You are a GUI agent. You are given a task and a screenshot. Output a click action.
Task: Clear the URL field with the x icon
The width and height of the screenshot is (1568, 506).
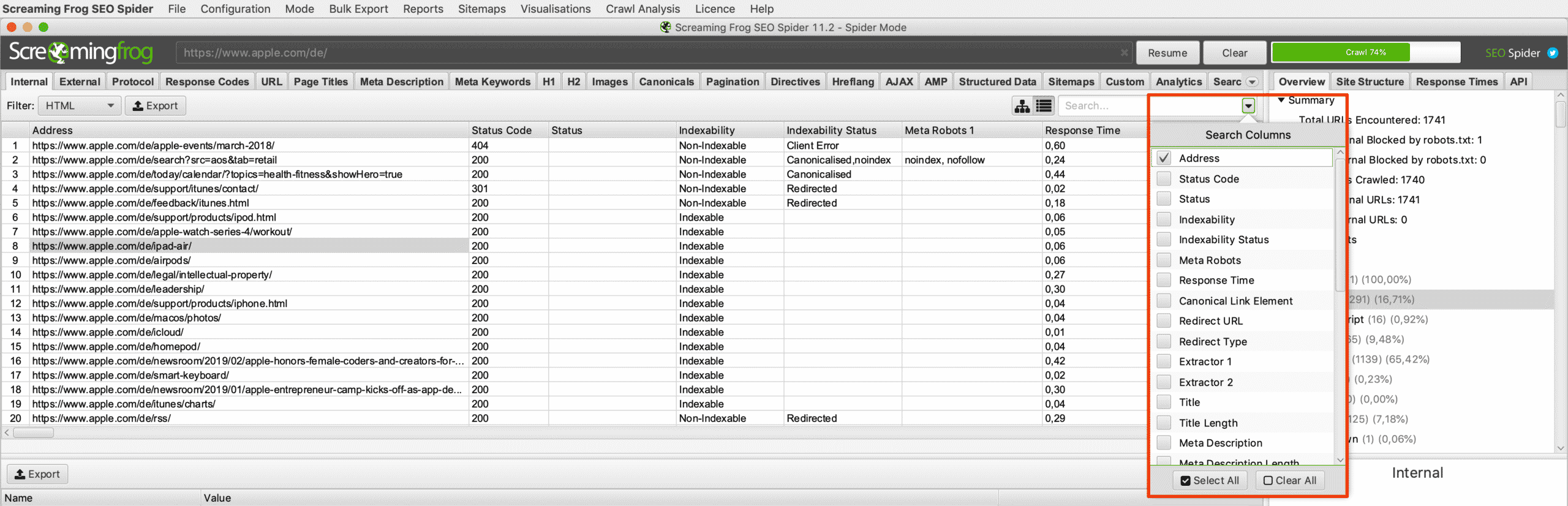tap(1124, 53)
